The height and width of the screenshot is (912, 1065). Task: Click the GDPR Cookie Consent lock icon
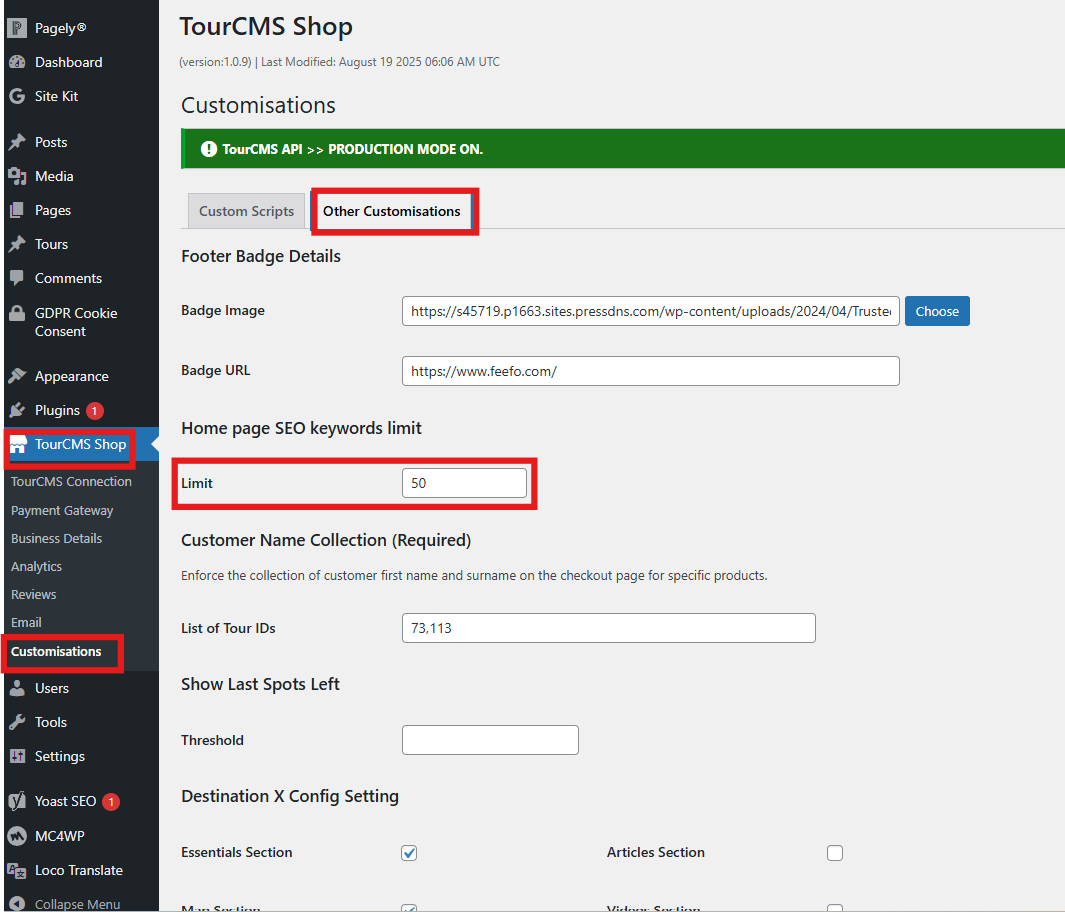coord(17,313)
